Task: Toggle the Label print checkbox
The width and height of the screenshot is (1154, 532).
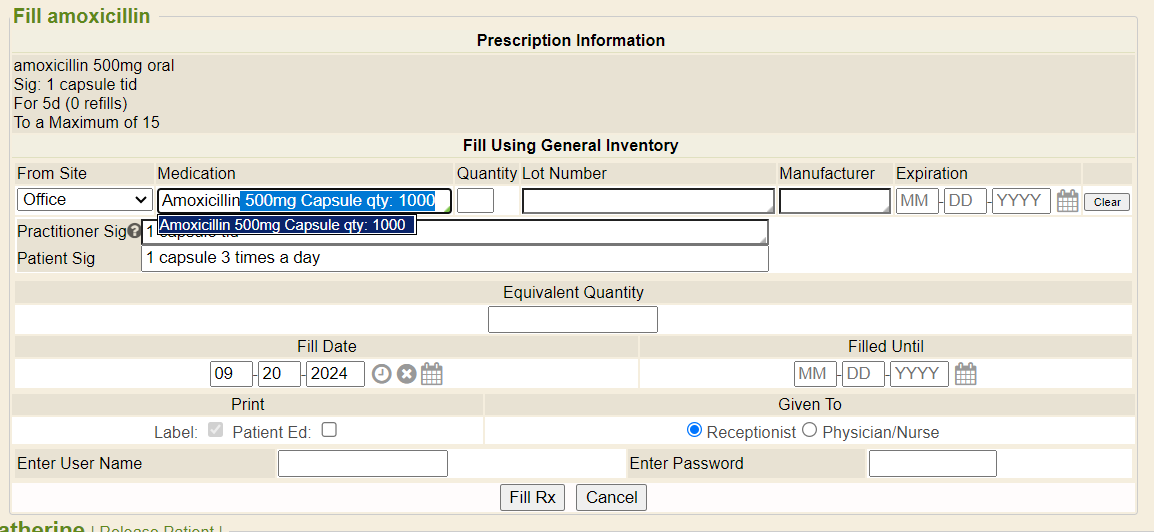Action: pyautogui.click(x=215, y=430)
